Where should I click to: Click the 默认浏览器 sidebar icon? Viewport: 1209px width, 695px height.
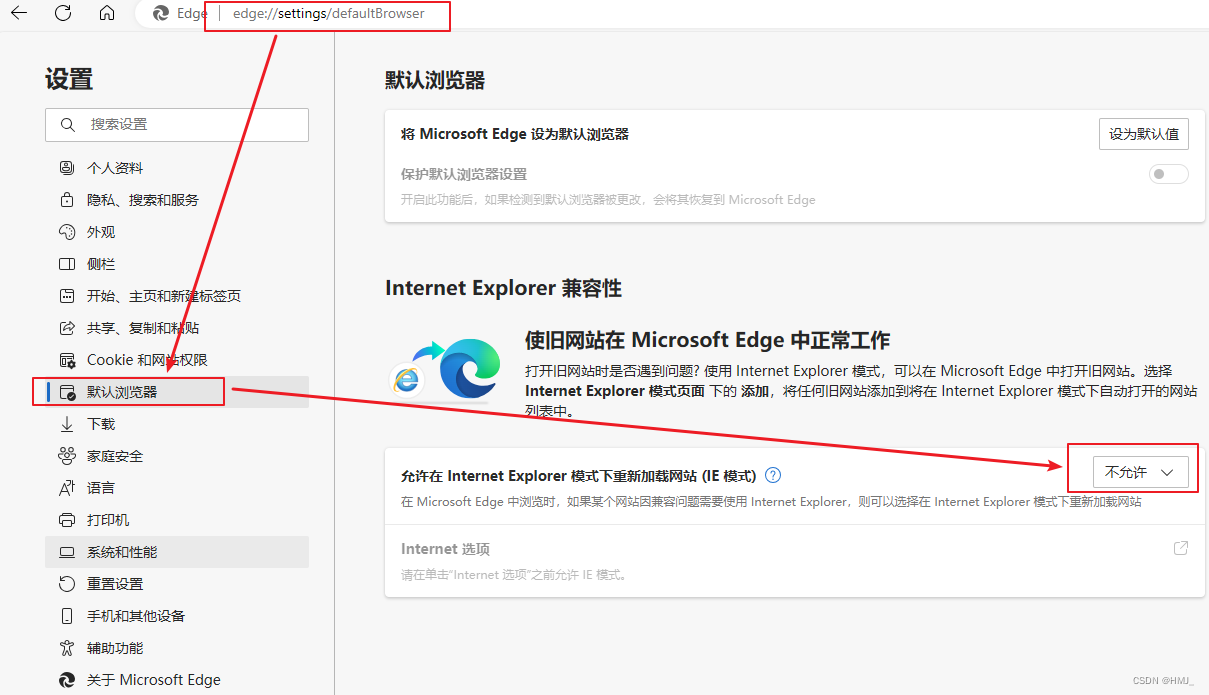coord(67,392)
